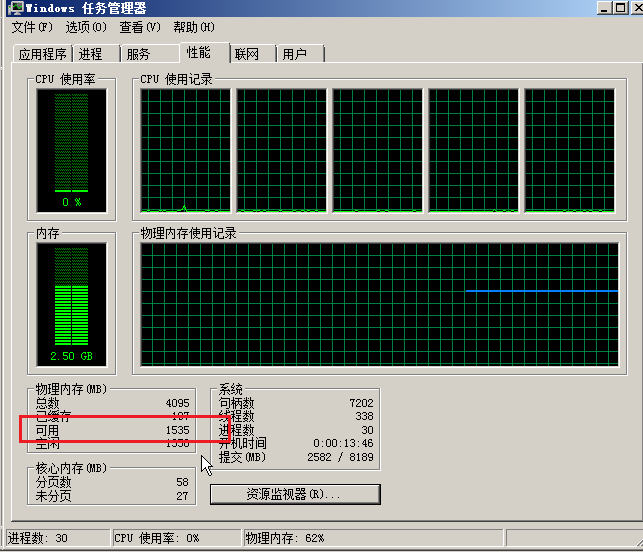Click the fifth CPU 使用记录 graph
Screen dimensions: 643x553
click(570, 151)
